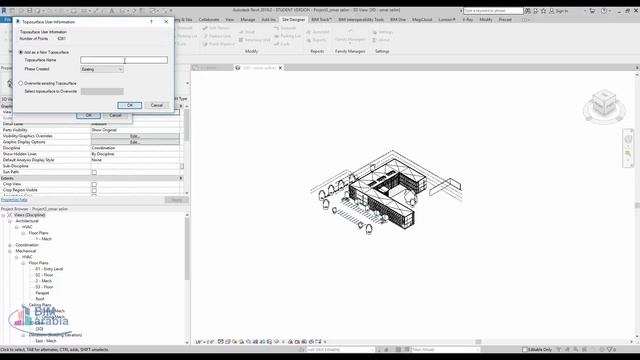The image size is (640, 360).
Task: Click the Communication Center icon beside the star
Action: [x=536, y=11]
